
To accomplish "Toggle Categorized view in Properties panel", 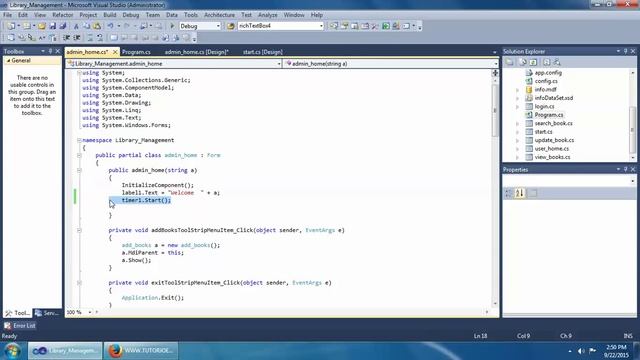I will (x=509, y=193).
